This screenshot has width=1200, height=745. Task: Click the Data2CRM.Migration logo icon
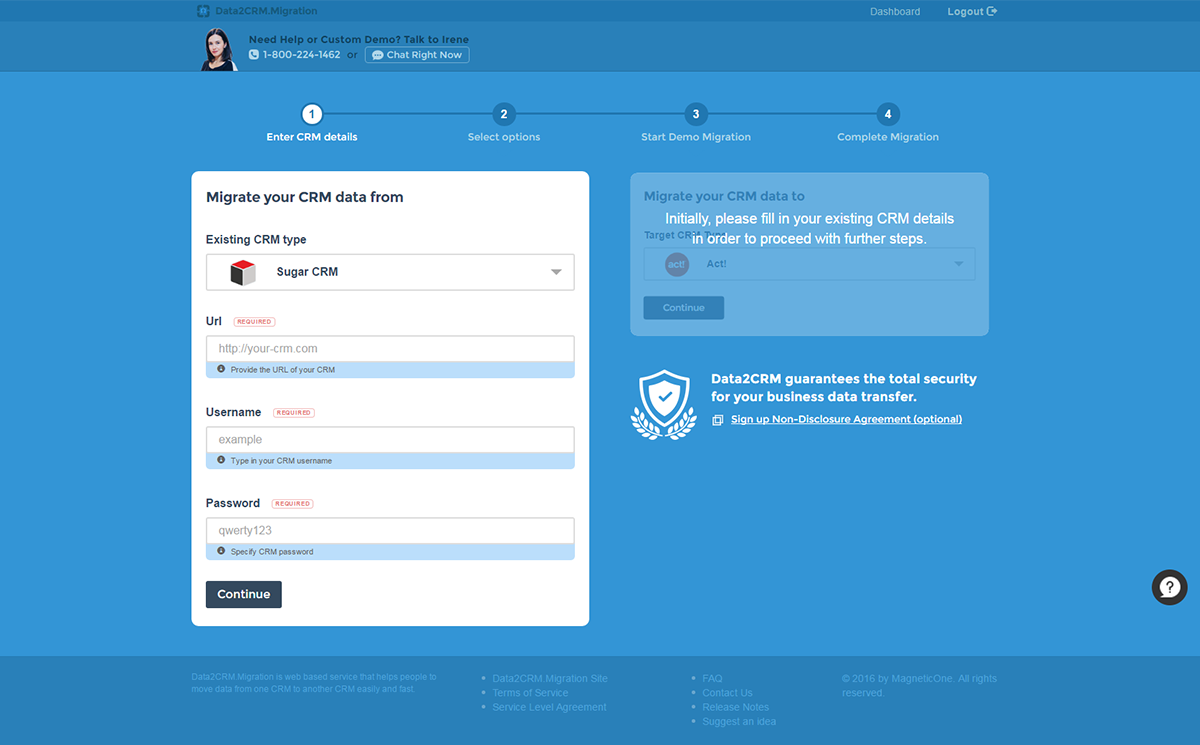point(203,11)
